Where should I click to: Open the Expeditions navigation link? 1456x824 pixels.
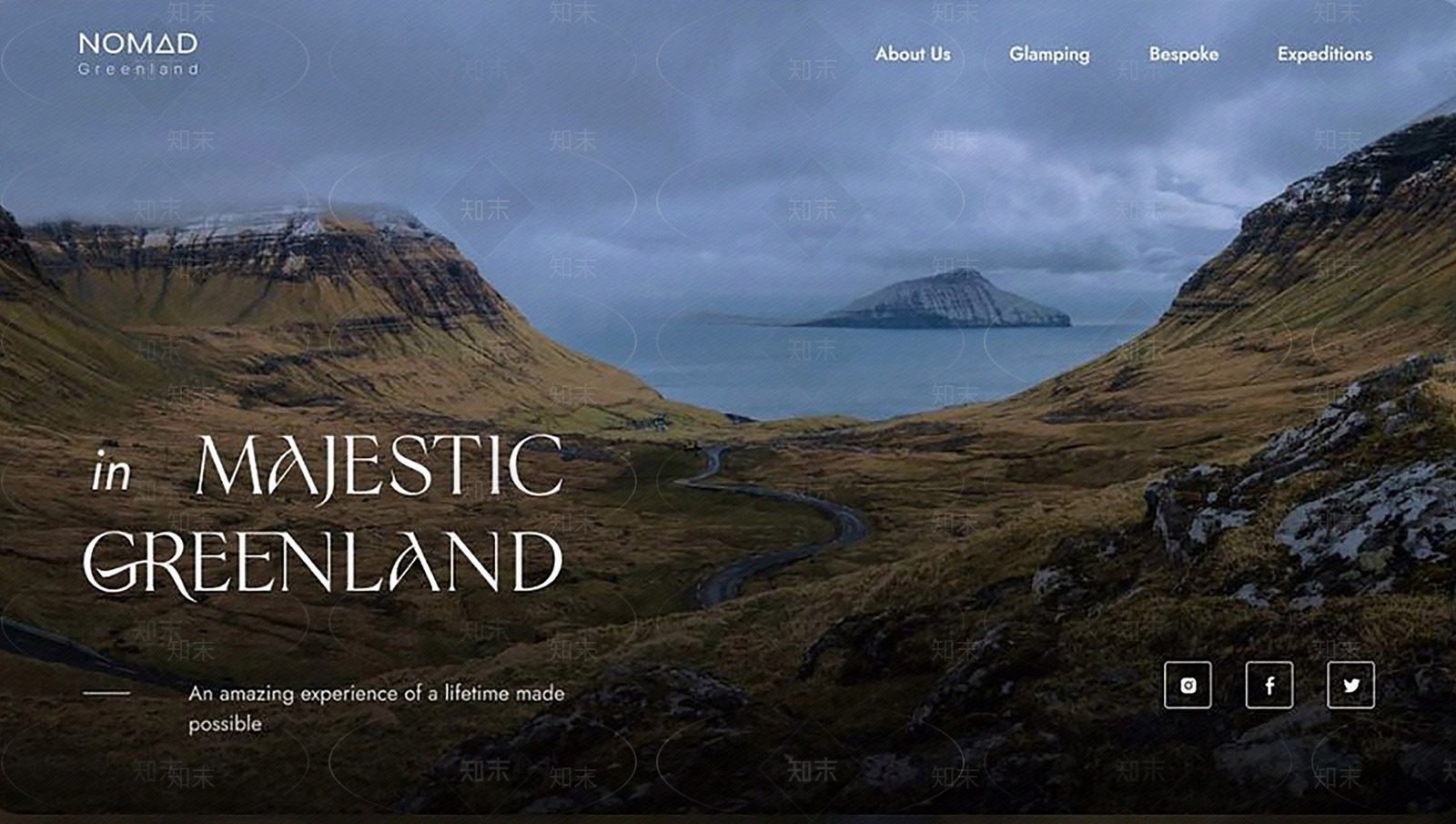[1324, 55]
